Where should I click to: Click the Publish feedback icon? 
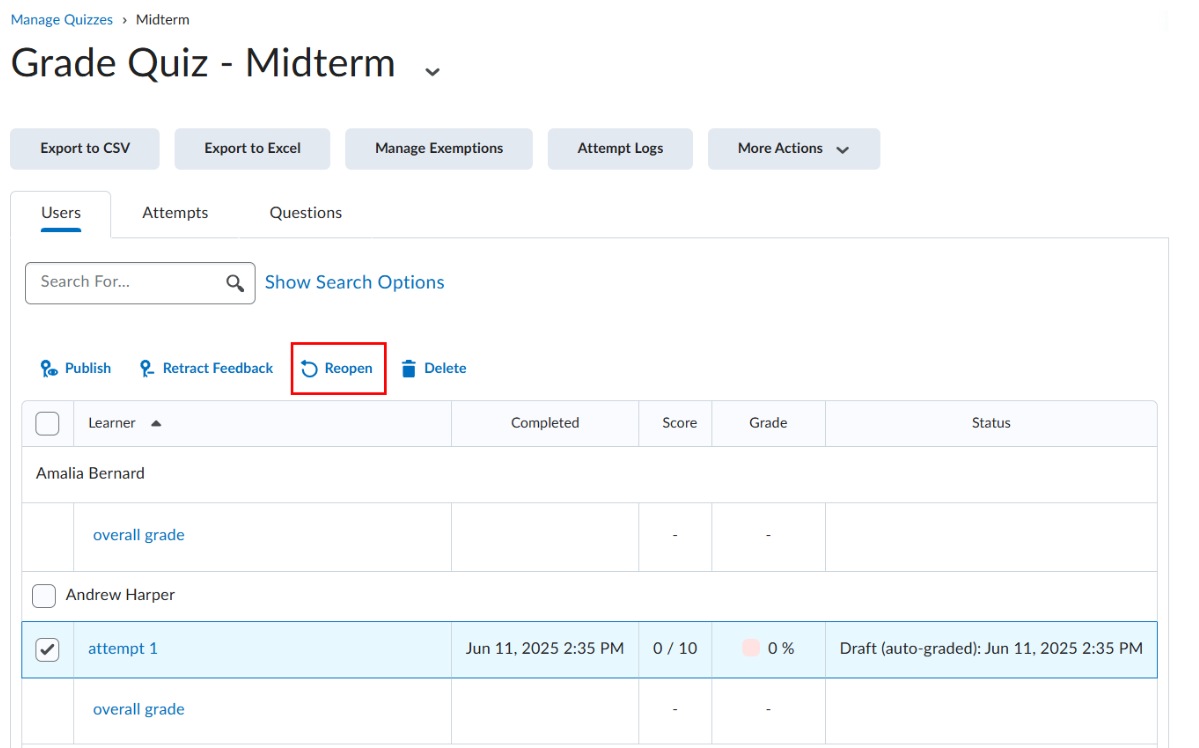point(49,369)
